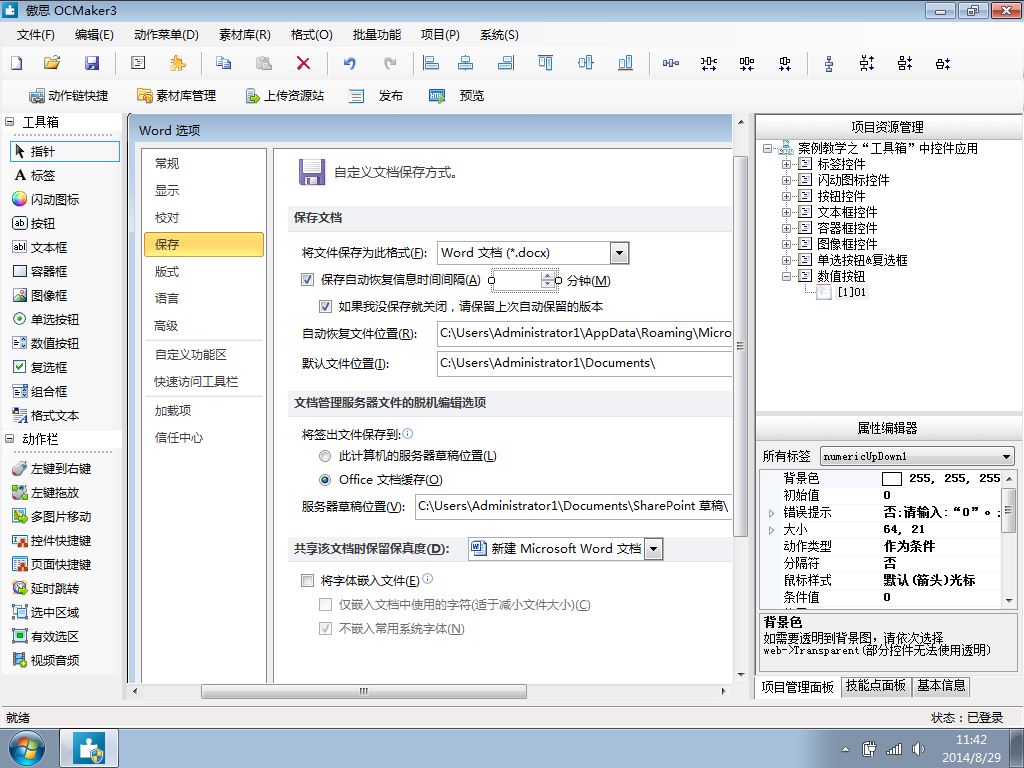Select the 延时跳转 action icon

coord(20,588)
